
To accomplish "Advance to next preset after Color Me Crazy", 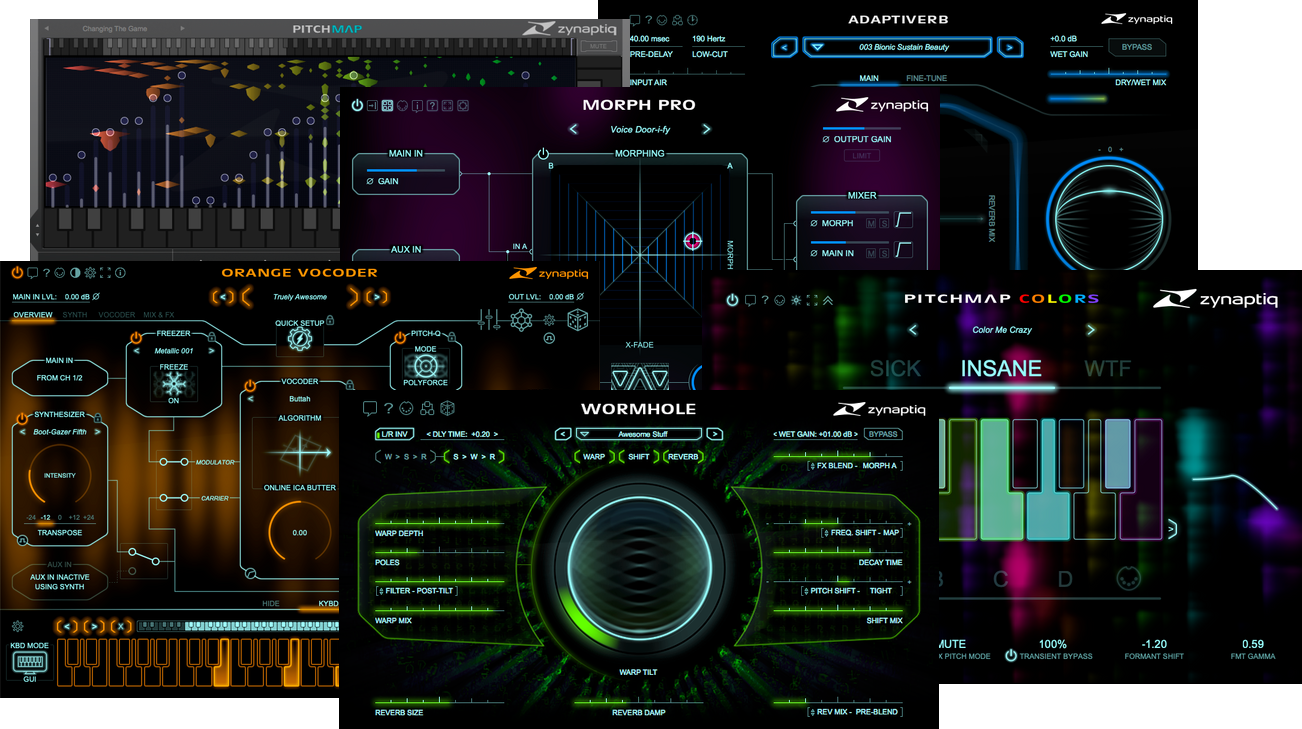I will [x=1090, y=329].
